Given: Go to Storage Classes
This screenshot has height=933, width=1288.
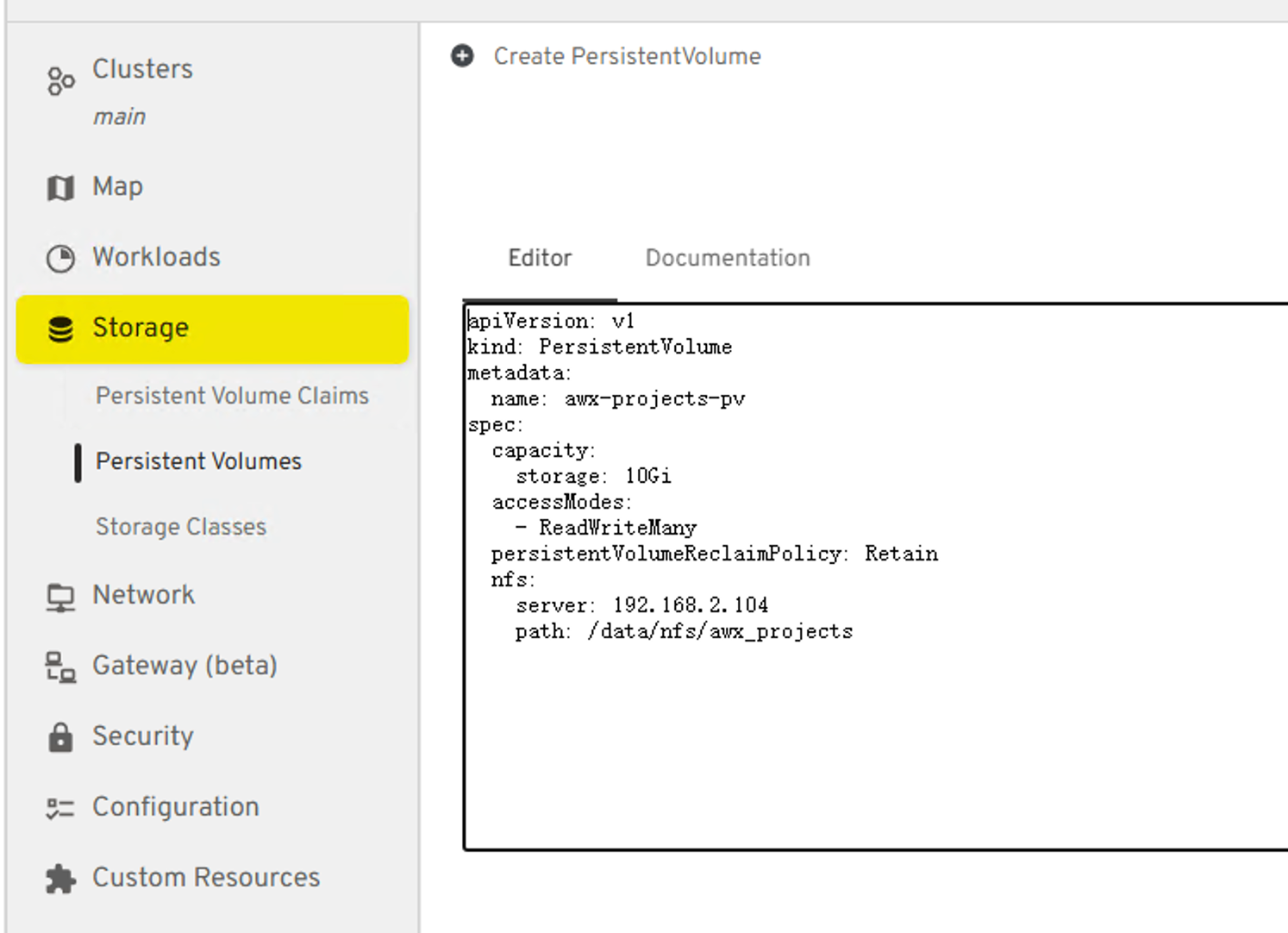Looking at the screenshot, I should [181, 527].
